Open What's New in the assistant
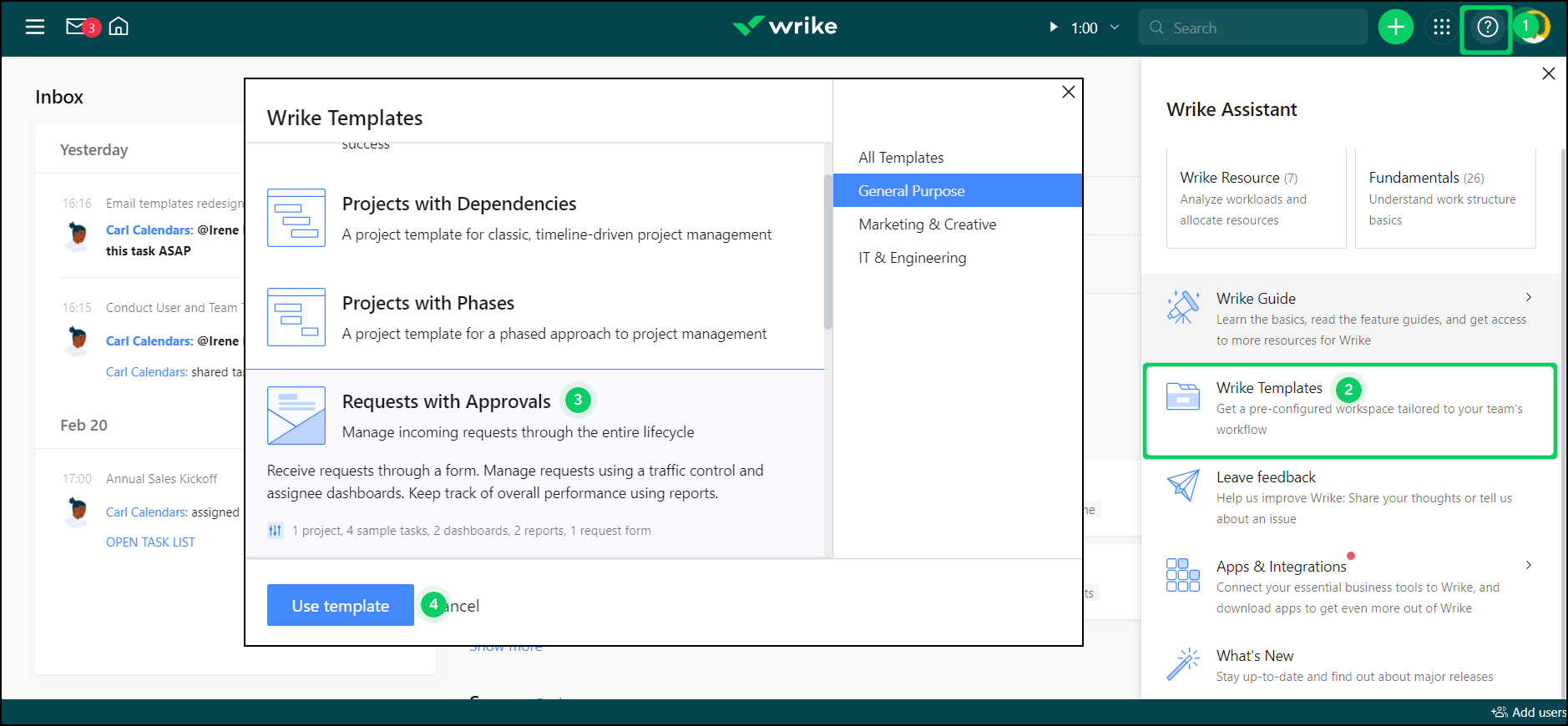This screenshot has width=1568, height=726. point(1350,666)
